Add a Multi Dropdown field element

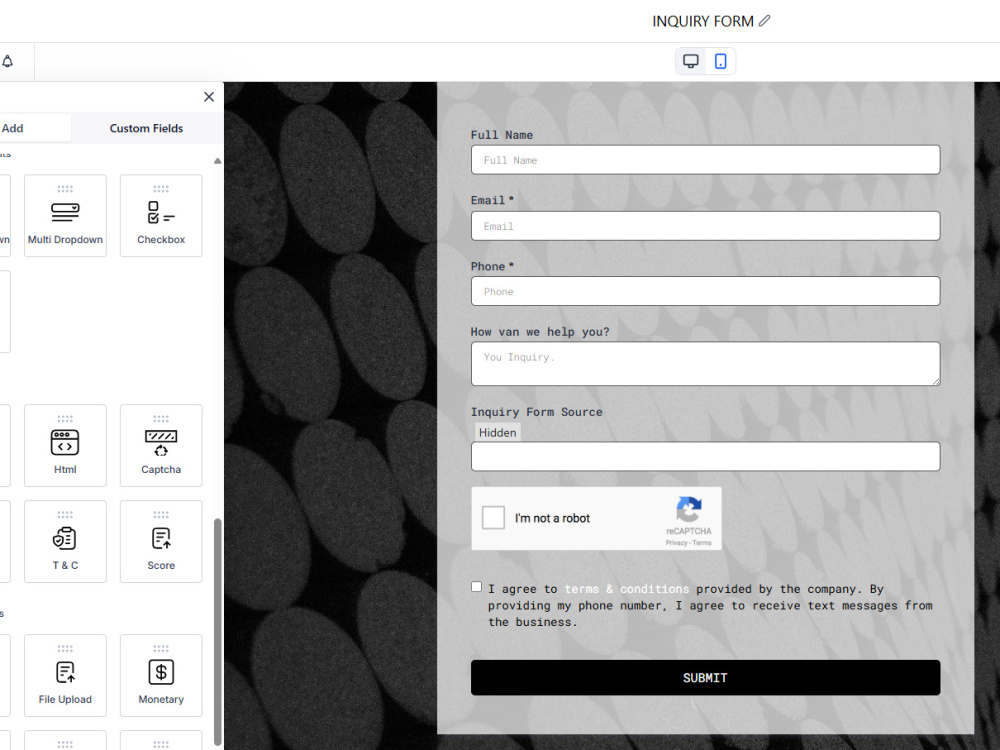tap(65, 216)
